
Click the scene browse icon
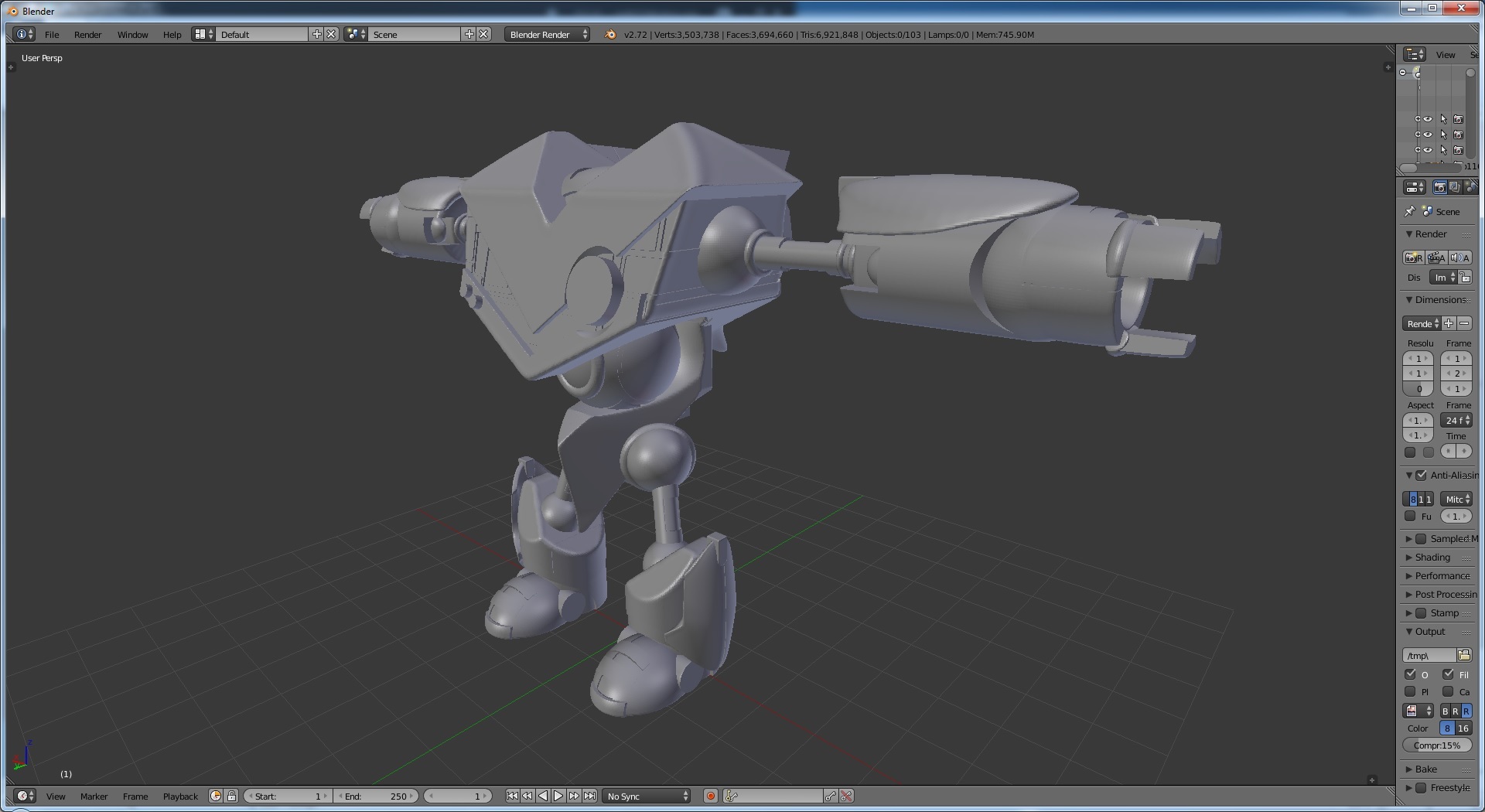pyautogui.click(x=356, y=34)
